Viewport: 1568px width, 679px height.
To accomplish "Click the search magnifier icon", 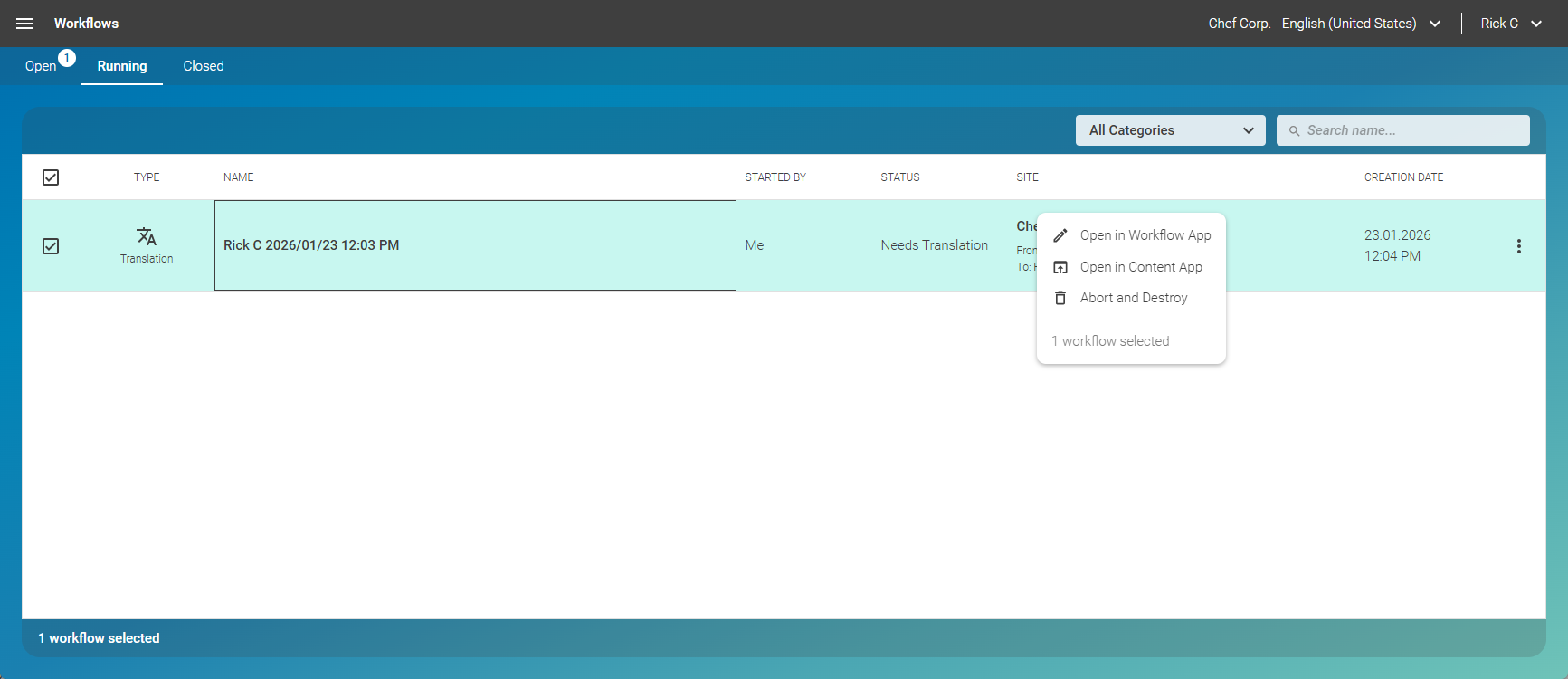I will tap(1294, 131).
